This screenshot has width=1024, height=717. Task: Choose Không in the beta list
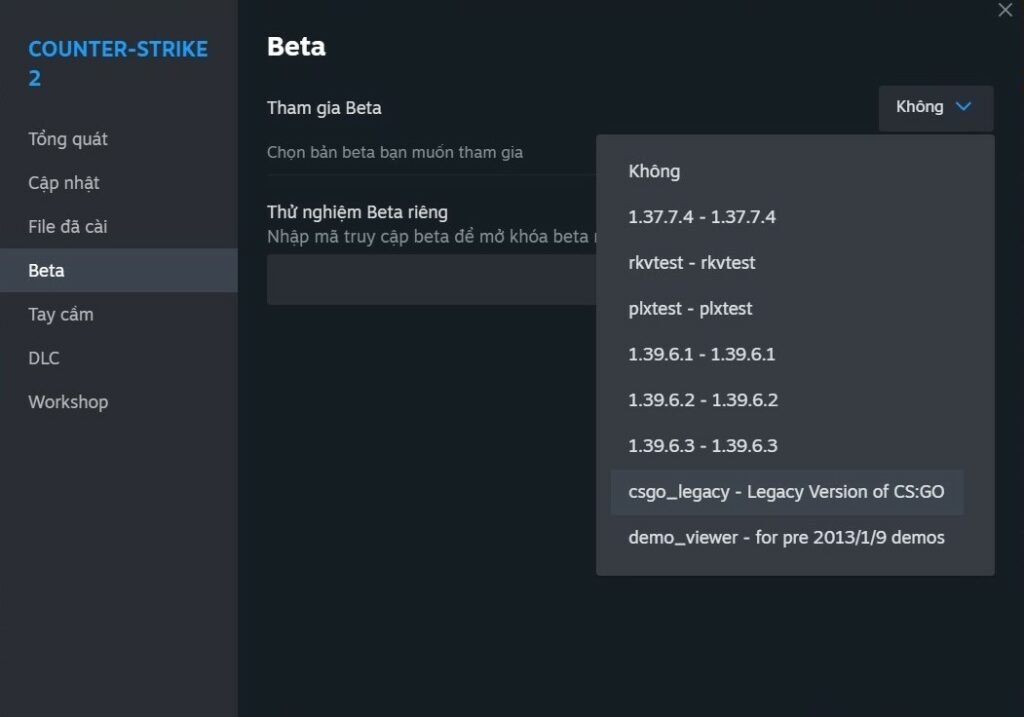click(654, 171)
